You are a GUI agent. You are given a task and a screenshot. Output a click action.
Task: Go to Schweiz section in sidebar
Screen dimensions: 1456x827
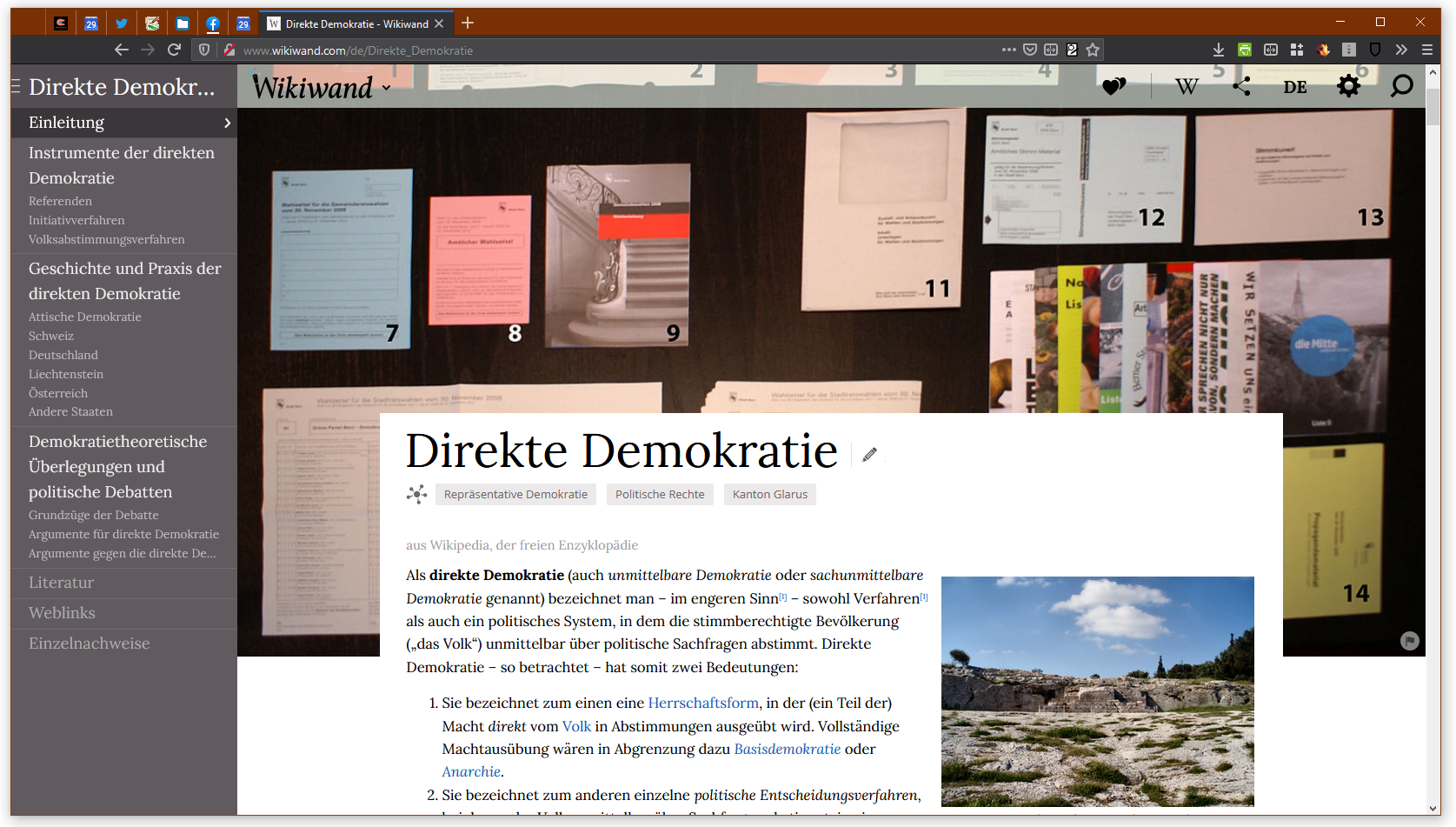[x=51, y=336]
